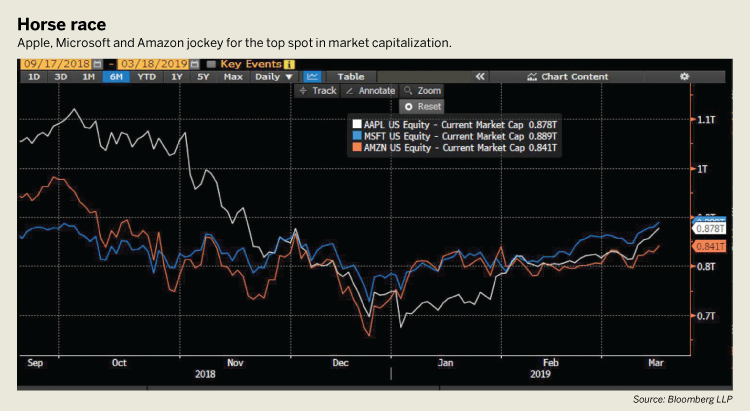Switch to Table view
The image size is (750, 411).
(x=351, y=77)
